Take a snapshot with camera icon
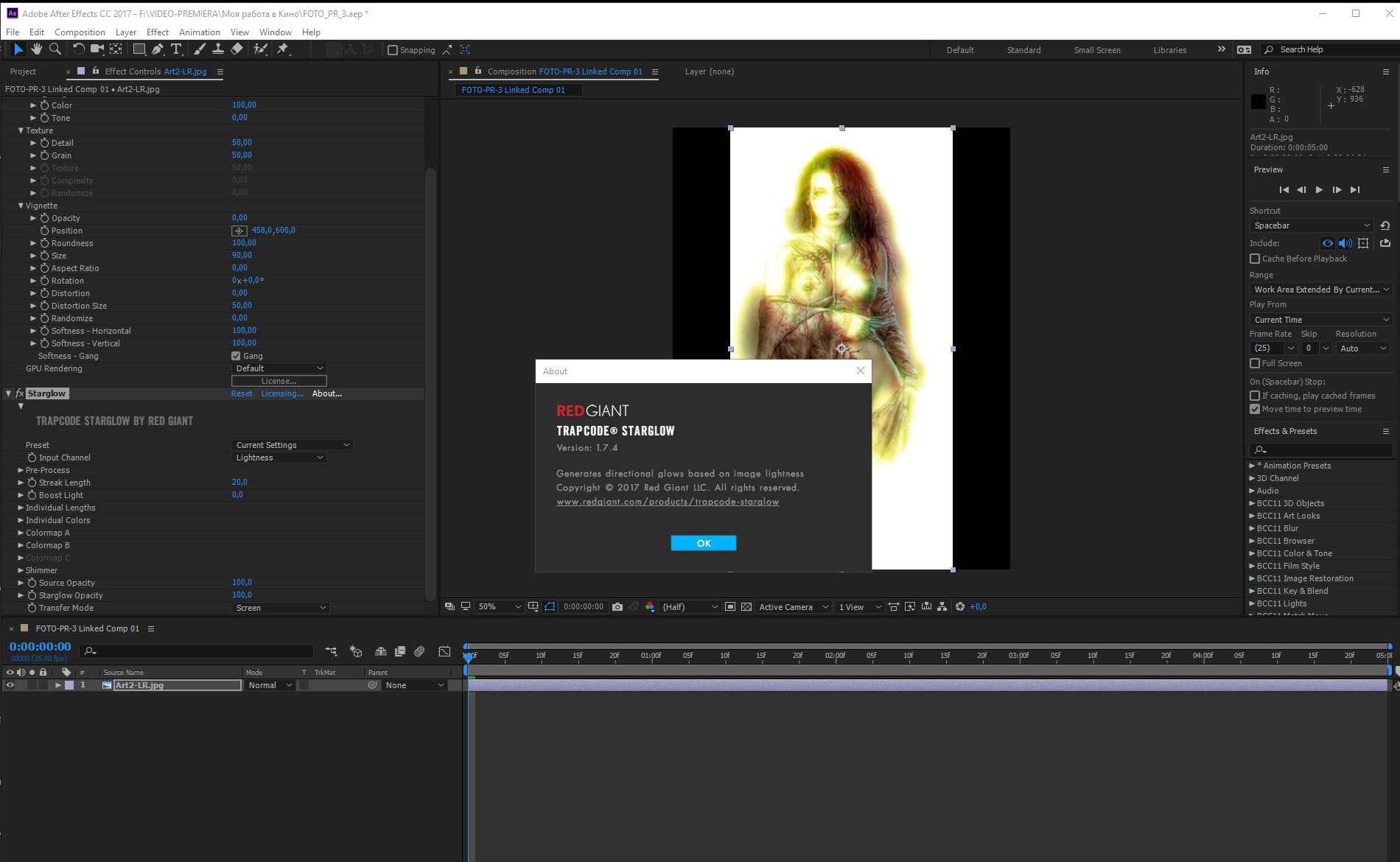The height and width of the screenshot is (862, 1400). coord(617,607)
